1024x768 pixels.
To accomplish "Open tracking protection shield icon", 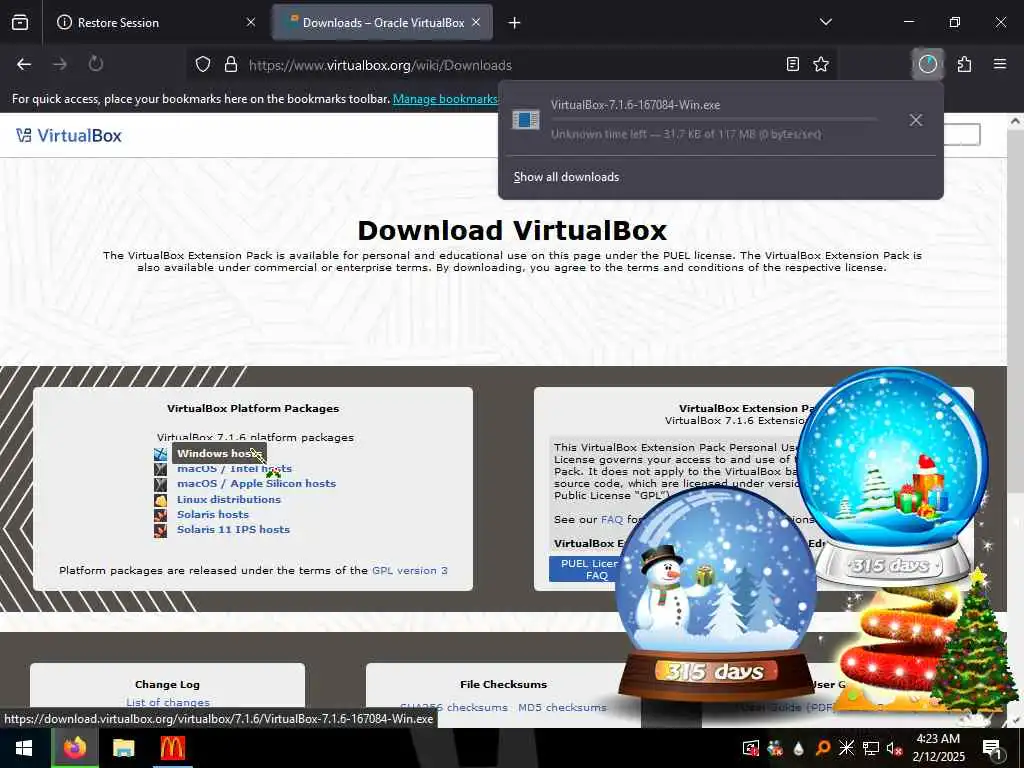I will pos(203,65).
